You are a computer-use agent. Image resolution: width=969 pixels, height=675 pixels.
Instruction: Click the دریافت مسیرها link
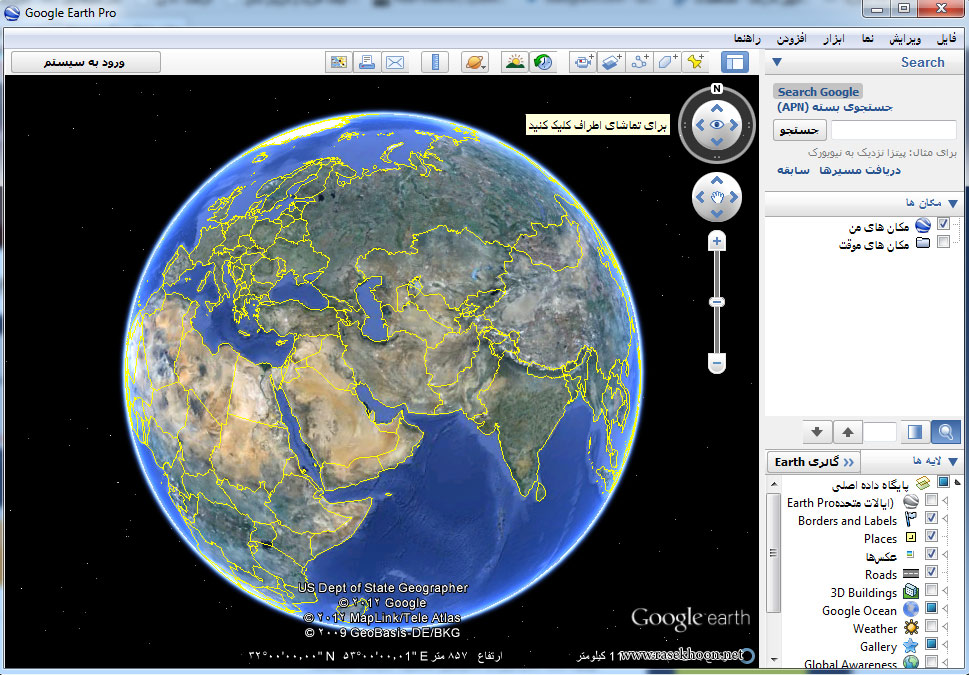pos(860,170)
